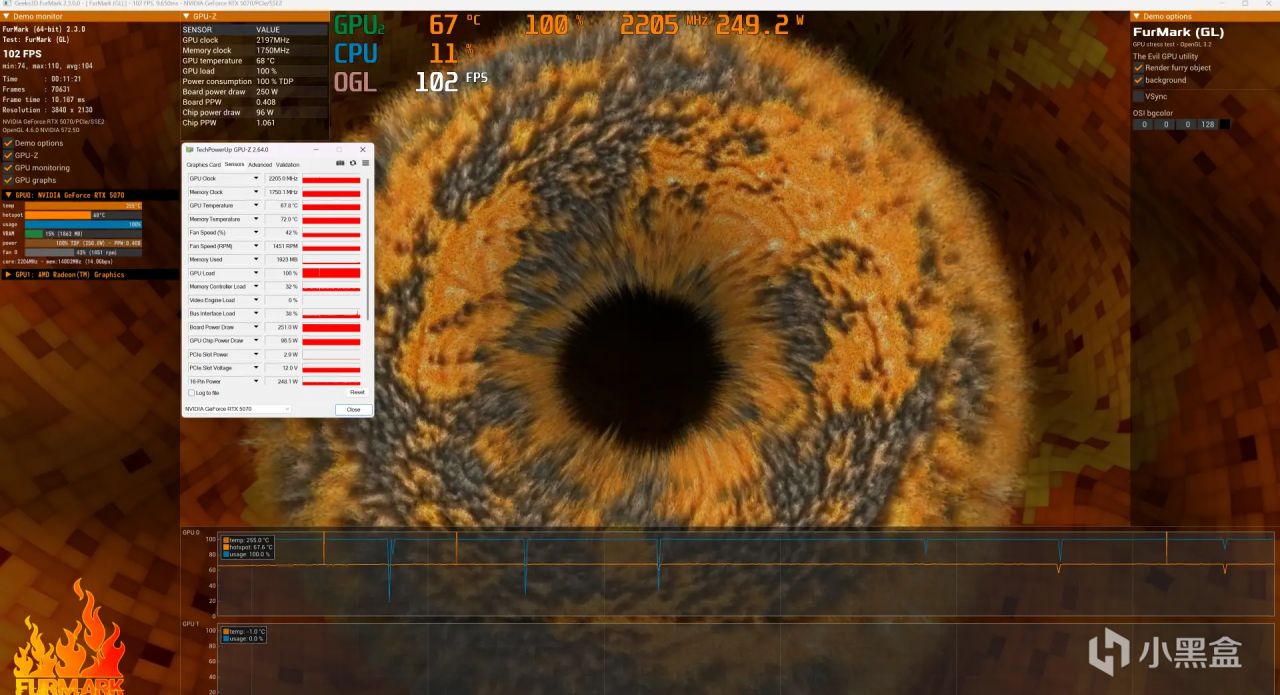Uncheck Render furry object
This screenshot has width=1280, height=695.
click(1138, 68)
